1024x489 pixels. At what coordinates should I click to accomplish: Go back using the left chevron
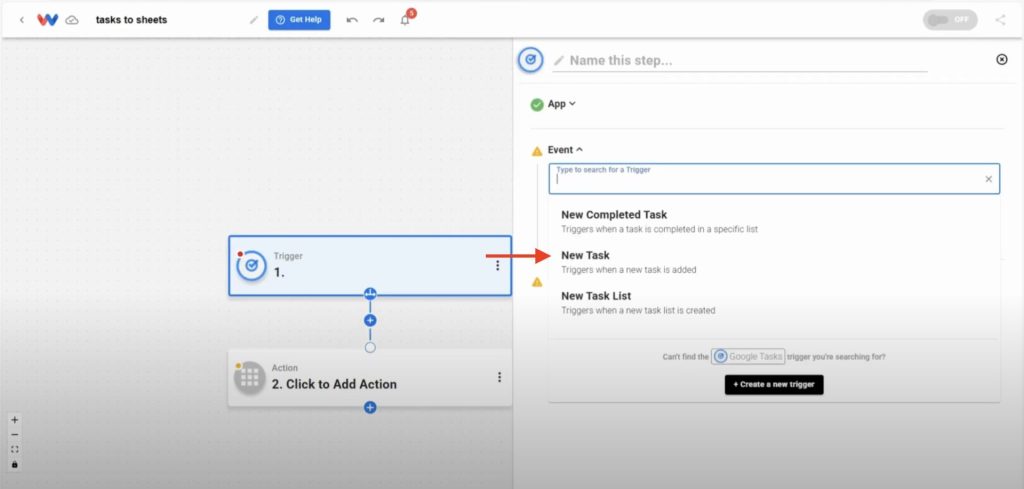(22, 20)
